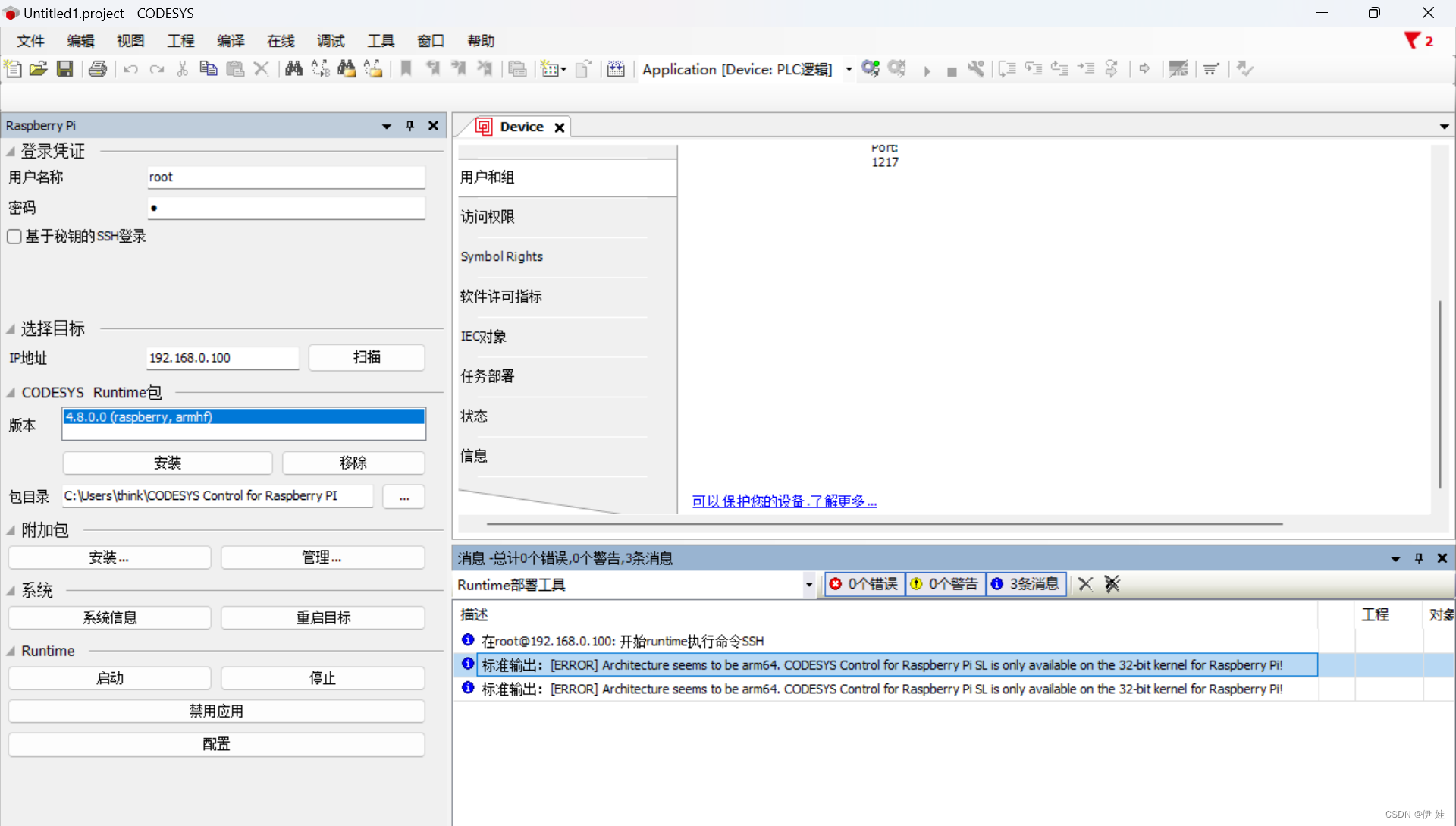This screenshot has height=826, width=1456.
Task: Cut selection with the scissors icon
Action: [x=183, y=69]
